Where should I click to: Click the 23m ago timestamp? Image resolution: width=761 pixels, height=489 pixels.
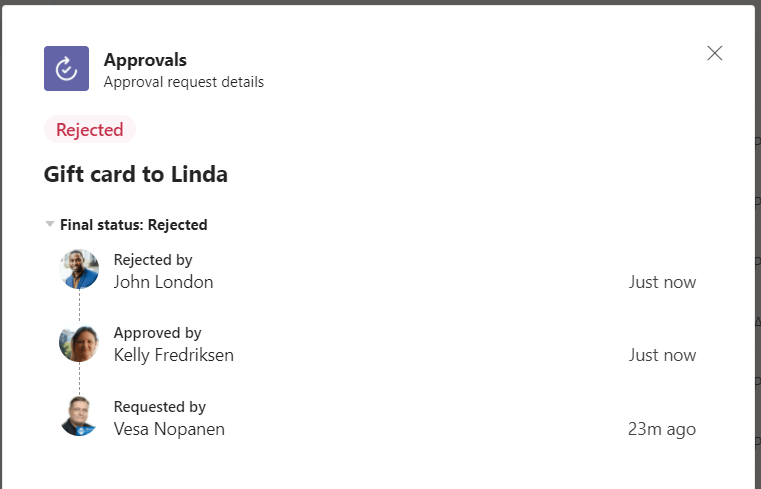(662, 429)
